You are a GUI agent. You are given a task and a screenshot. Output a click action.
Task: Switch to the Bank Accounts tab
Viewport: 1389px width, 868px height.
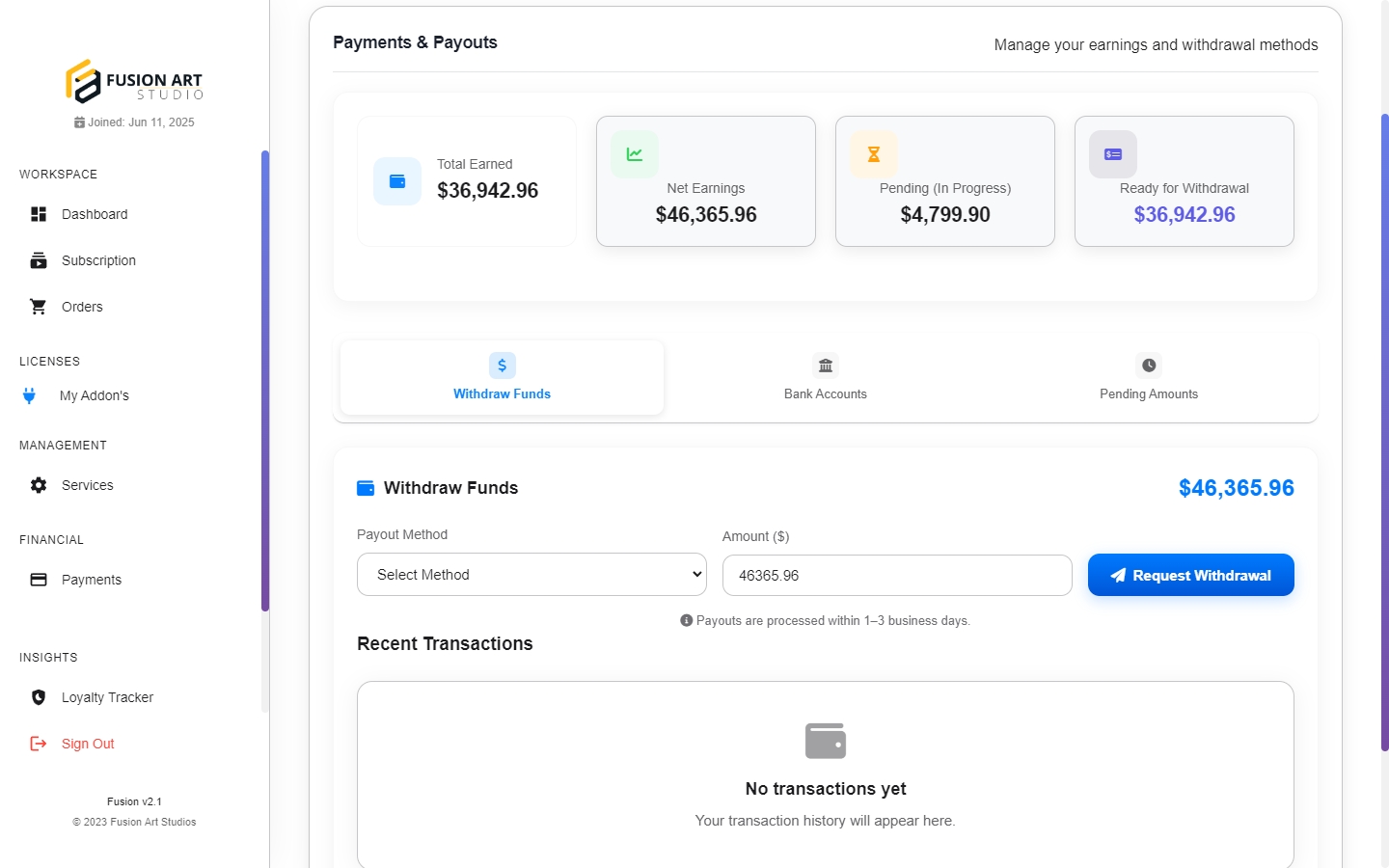(x=826, y=378)
